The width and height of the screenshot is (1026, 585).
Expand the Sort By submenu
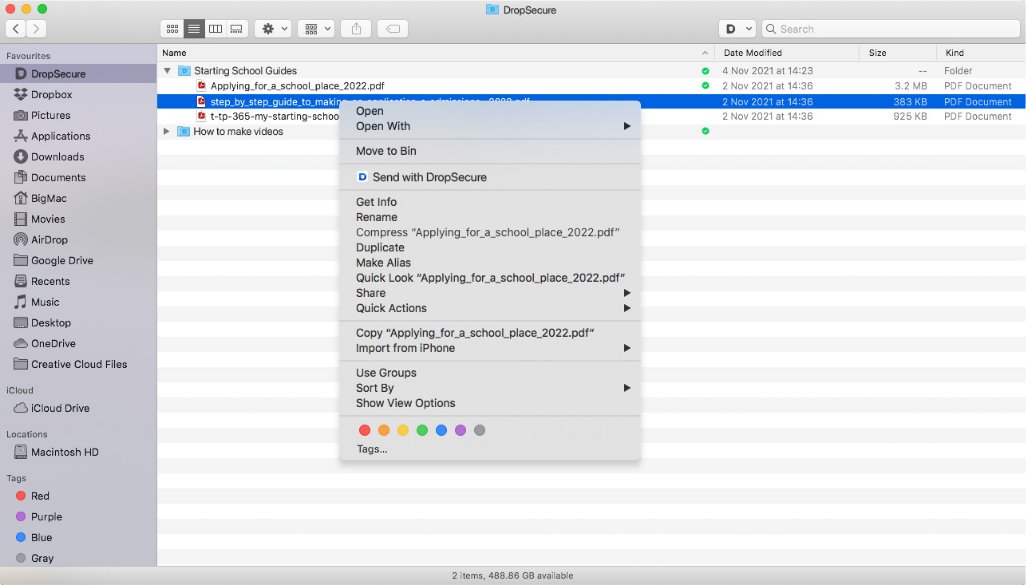pyautogui.click(x=489, y=388)
